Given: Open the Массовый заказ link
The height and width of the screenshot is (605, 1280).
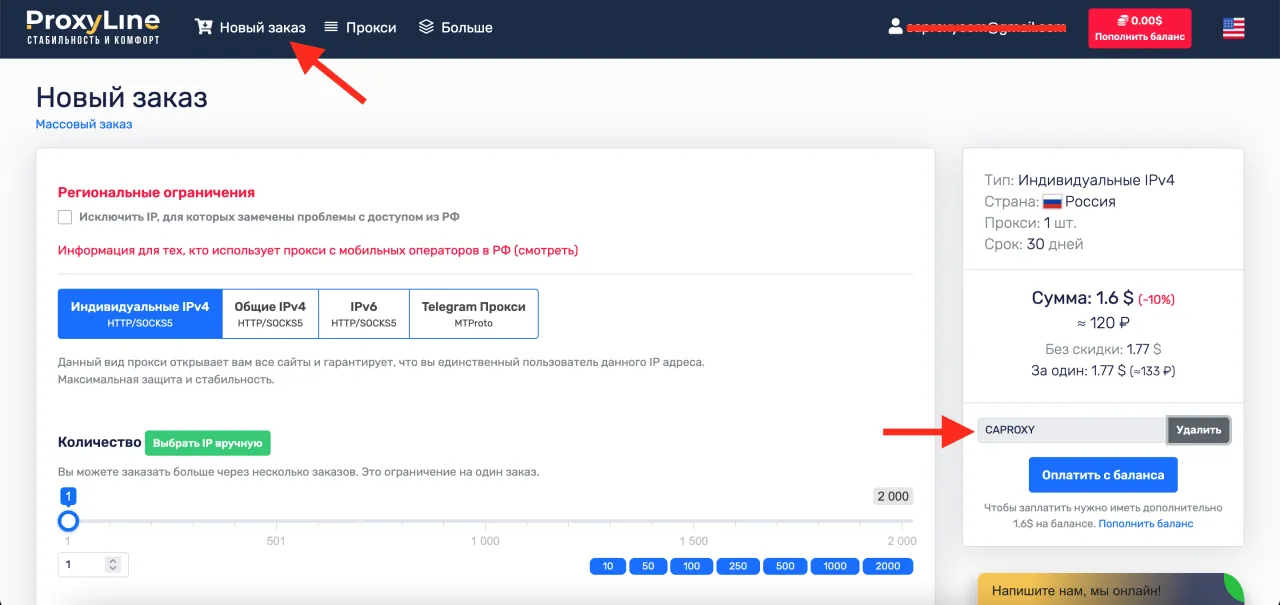Looking at the screenshot, I should (x=84, y=125).
